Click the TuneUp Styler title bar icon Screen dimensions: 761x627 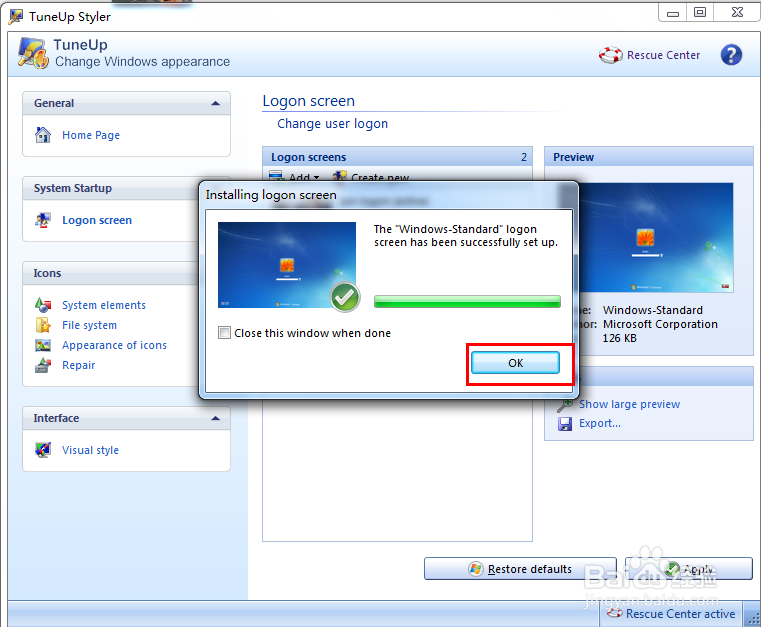16,16
